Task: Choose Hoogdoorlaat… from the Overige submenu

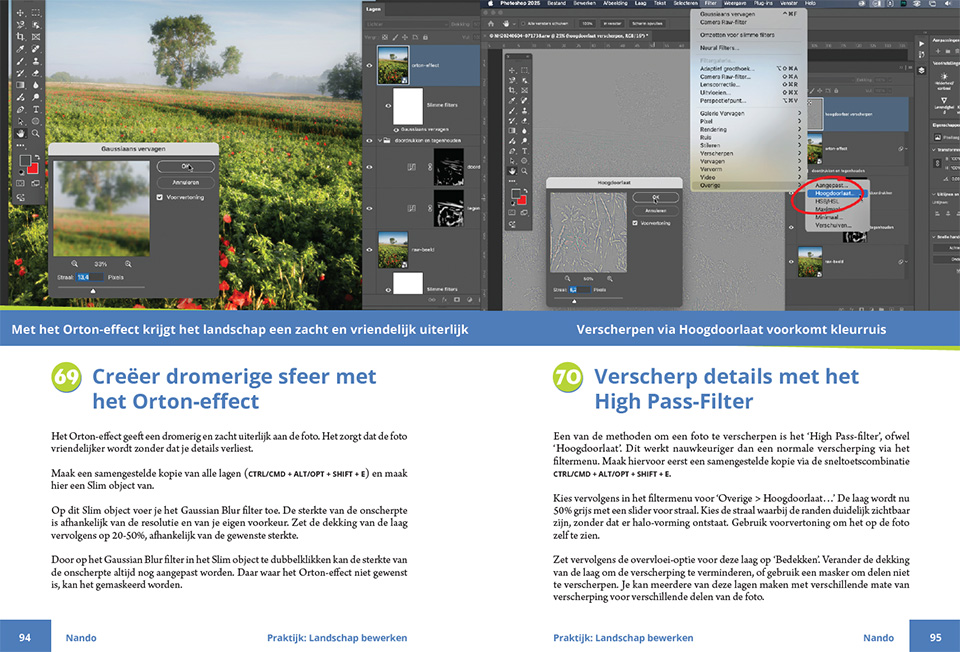Action: [833, 194]
